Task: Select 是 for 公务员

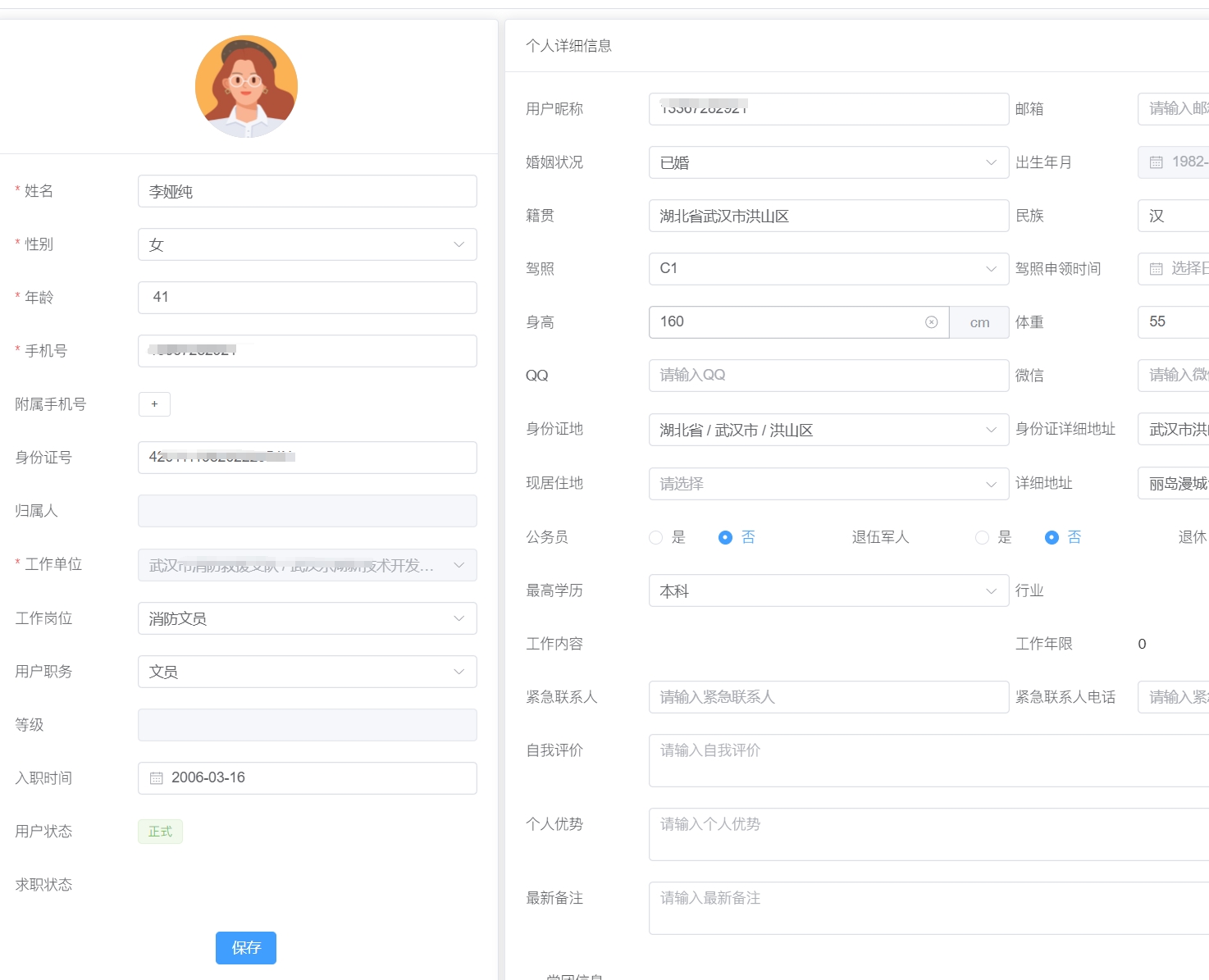Action: 655,537
